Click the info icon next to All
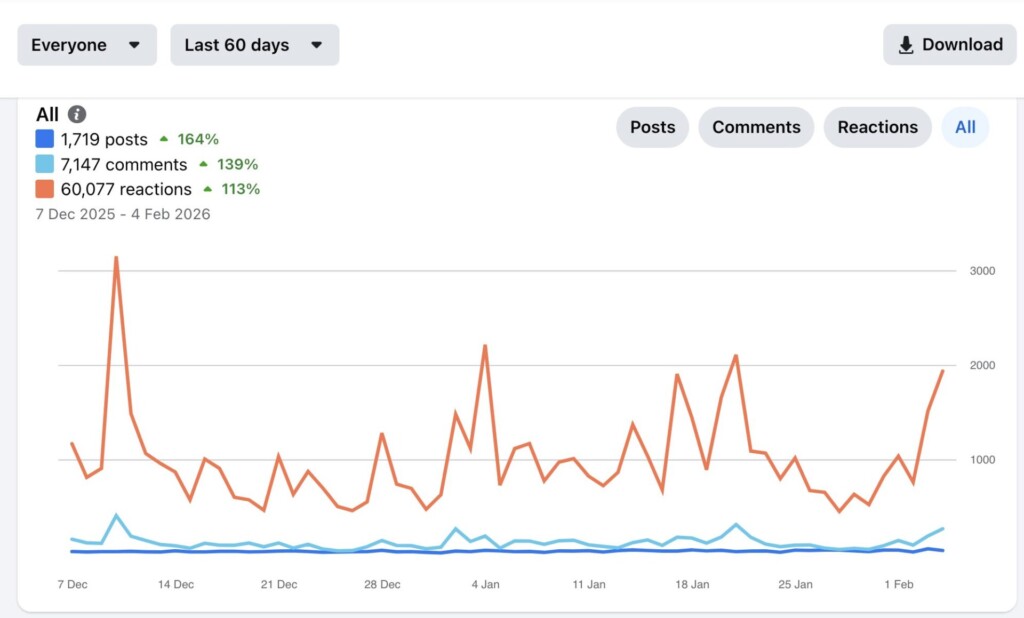This screenshot has height=618, width=1024. 77,114
